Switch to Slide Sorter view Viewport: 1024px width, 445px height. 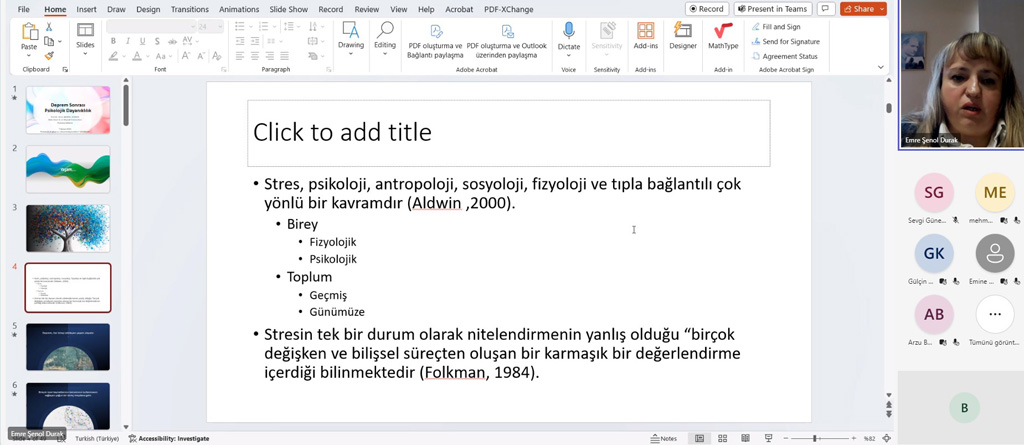point(722,438)
